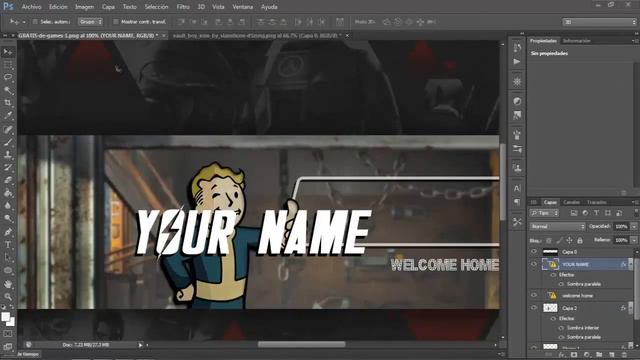Add a layer mask from panel footer
640x360 pixels.
point(574,355)
